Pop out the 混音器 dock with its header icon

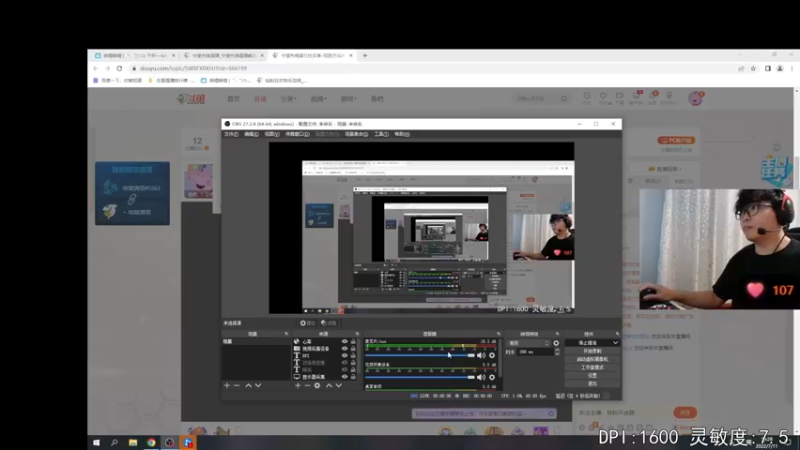click(x=498, y=334)
